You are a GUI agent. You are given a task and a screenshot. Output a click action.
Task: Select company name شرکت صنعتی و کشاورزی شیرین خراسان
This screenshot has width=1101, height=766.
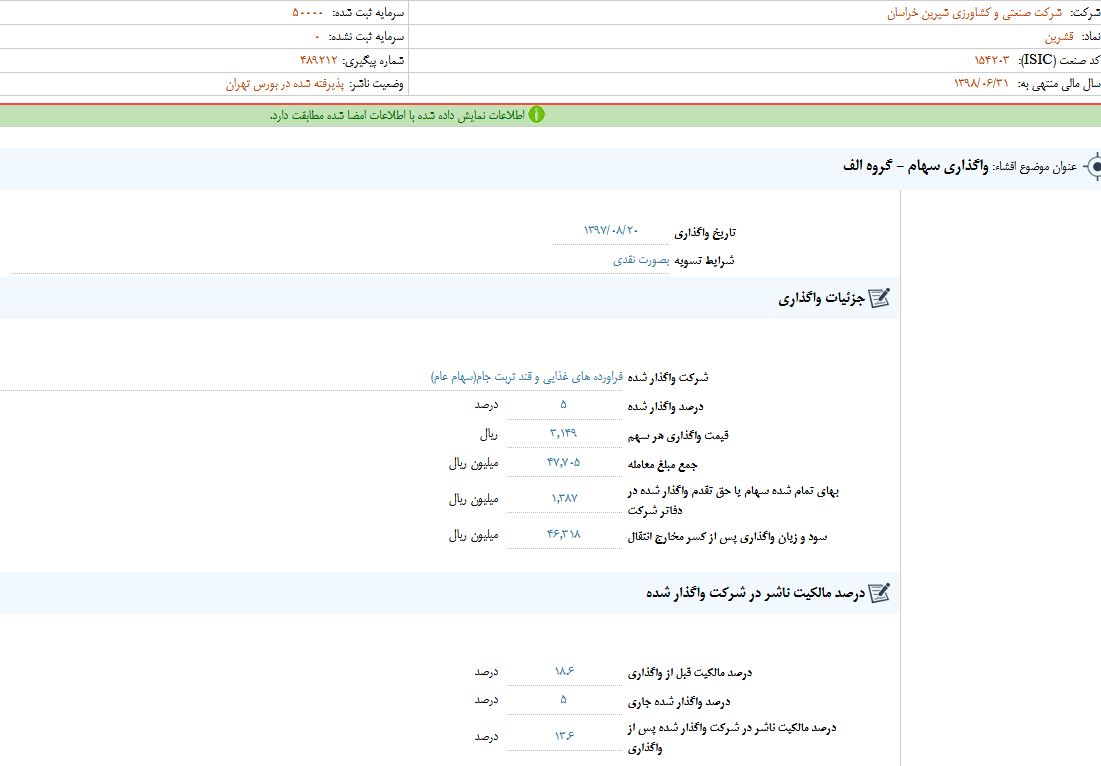[x=975, y=13]
